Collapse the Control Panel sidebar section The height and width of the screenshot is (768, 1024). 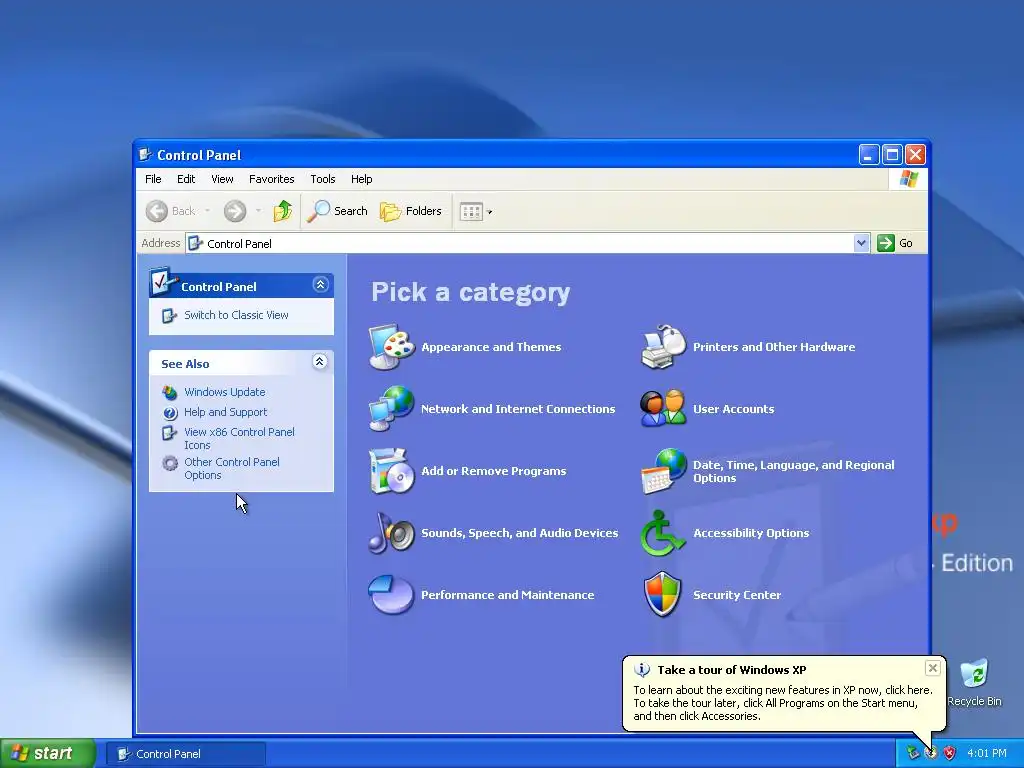click(x=320, y=285)
